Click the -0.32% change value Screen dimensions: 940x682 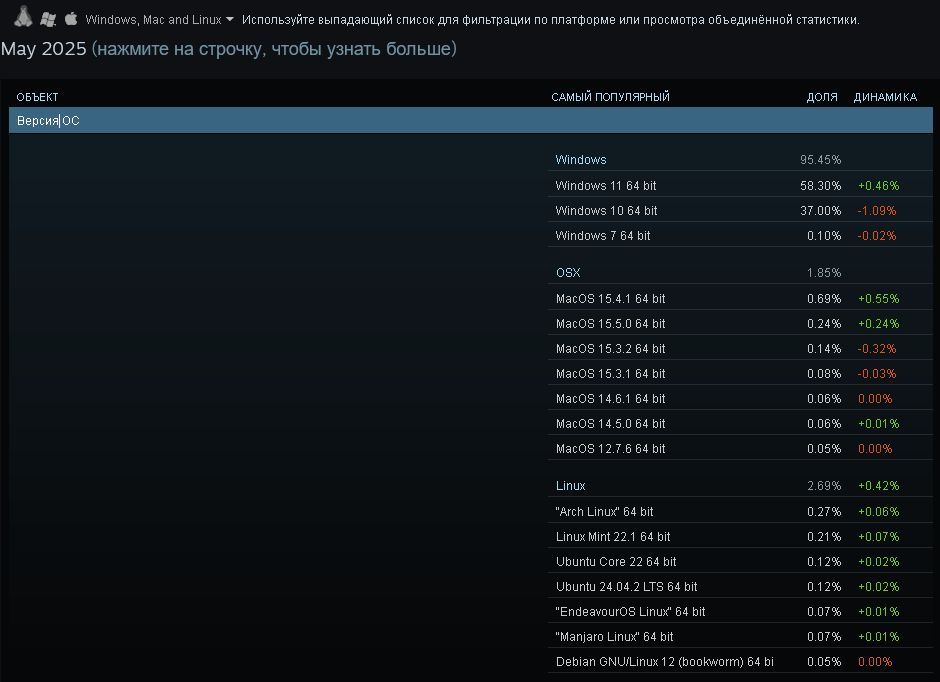click(876, 348)
